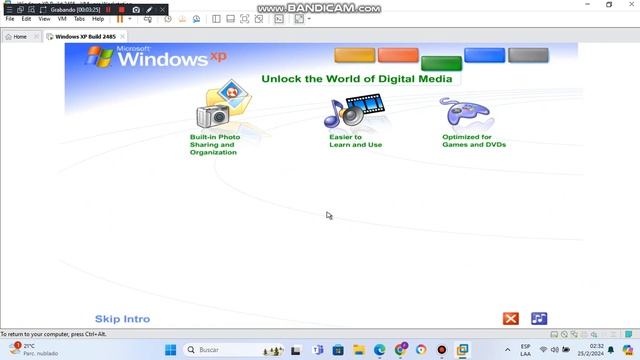Open Easier to Learn and Use
The width and height of the screenshot is (640, 360).
click(356, 141)
